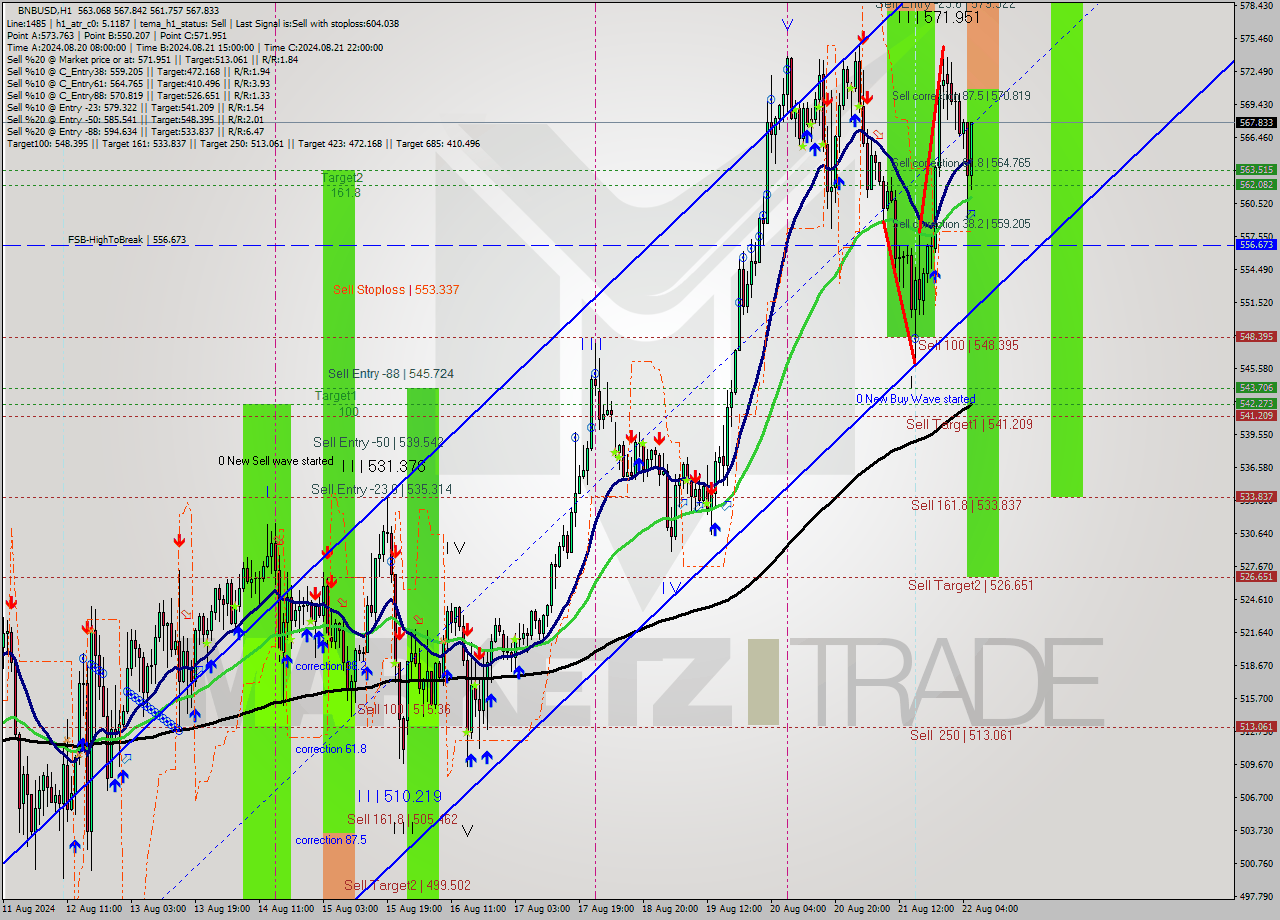Select the 'Sell 250 | 513.061' label
Screen dimensions: 1280x920
[961, 735]
